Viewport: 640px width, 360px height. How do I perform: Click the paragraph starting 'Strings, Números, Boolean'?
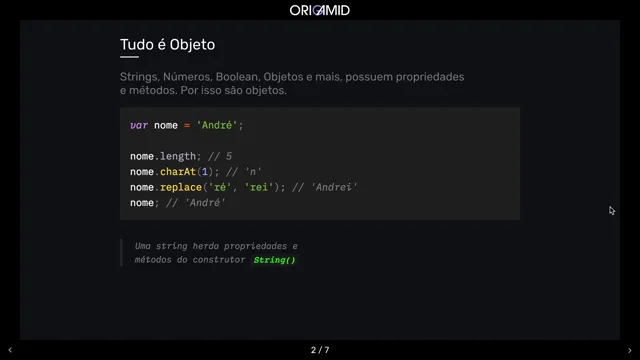pyautogui.click(x=292, y=83)
